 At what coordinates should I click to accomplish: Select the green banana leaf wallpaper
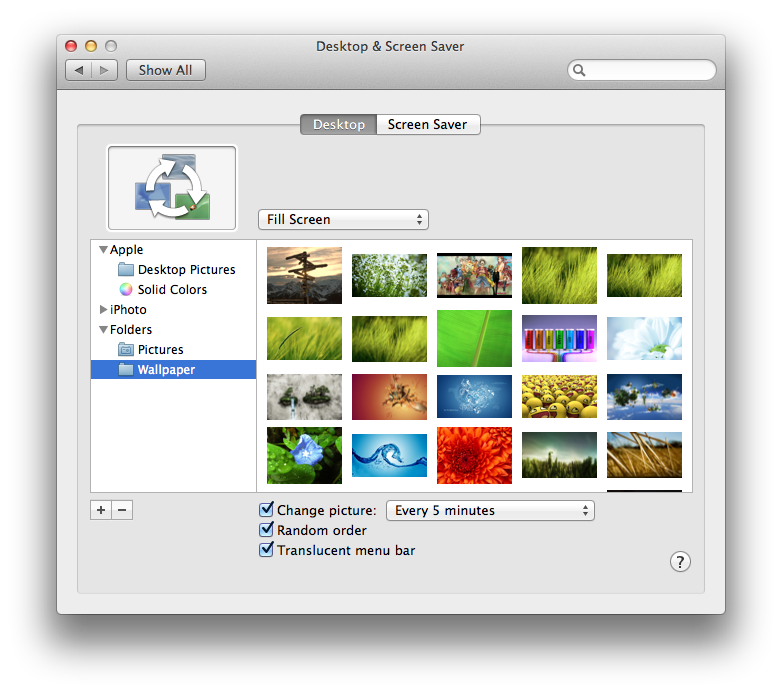474,339
